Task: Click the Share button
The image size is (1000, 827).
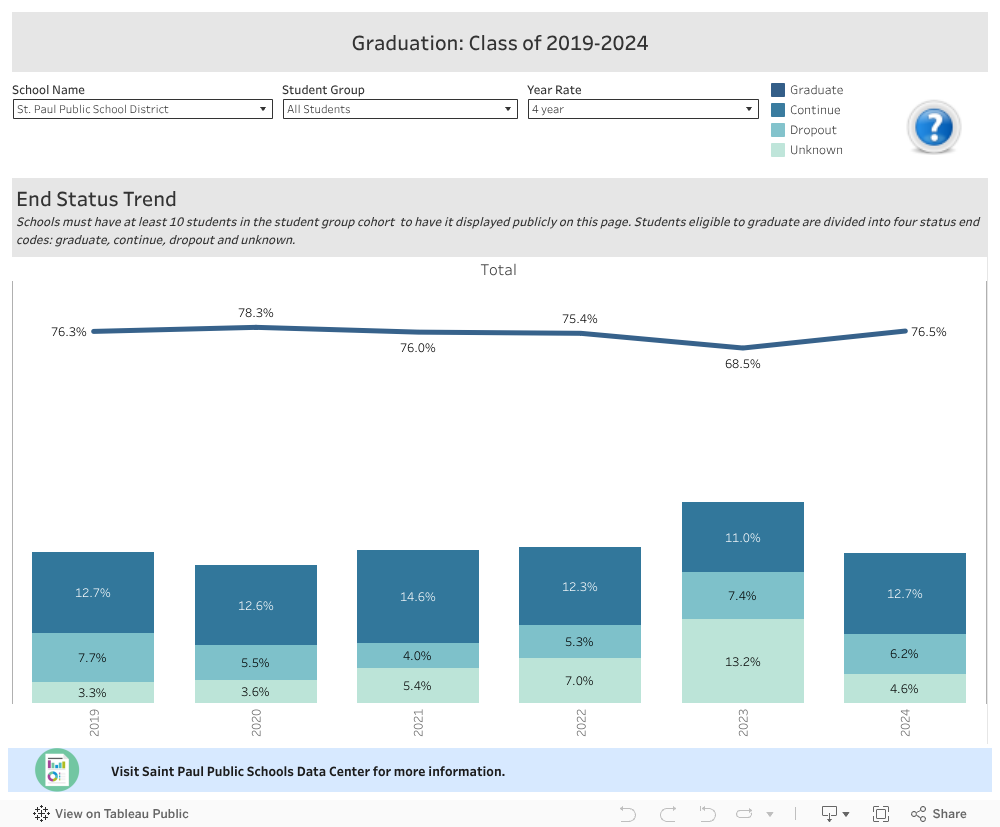Action: click(938, 813)
